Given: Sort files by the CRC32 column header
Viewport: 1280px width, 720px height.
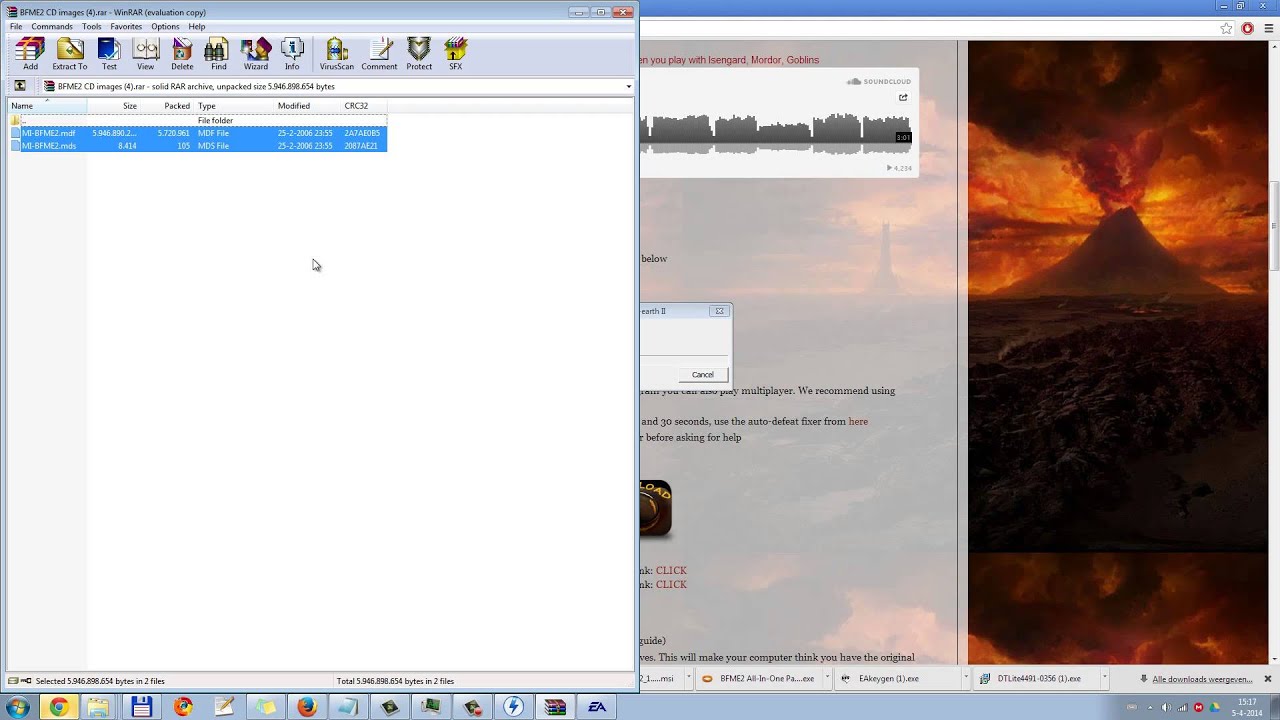Looking at the screenshot, I should [363, 105].
